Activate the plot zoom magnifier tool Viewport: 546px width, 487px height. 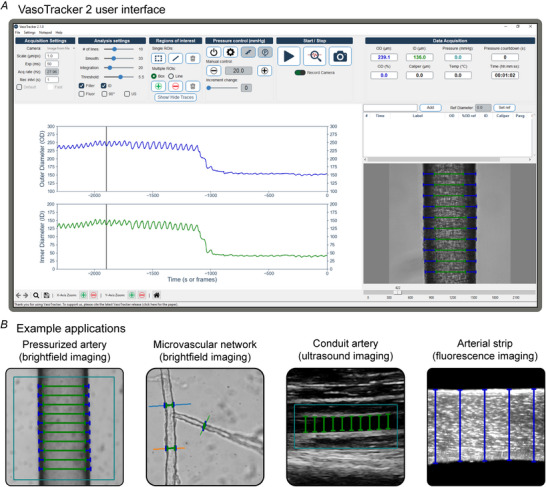pyautogui.click(x=36, y=295)
